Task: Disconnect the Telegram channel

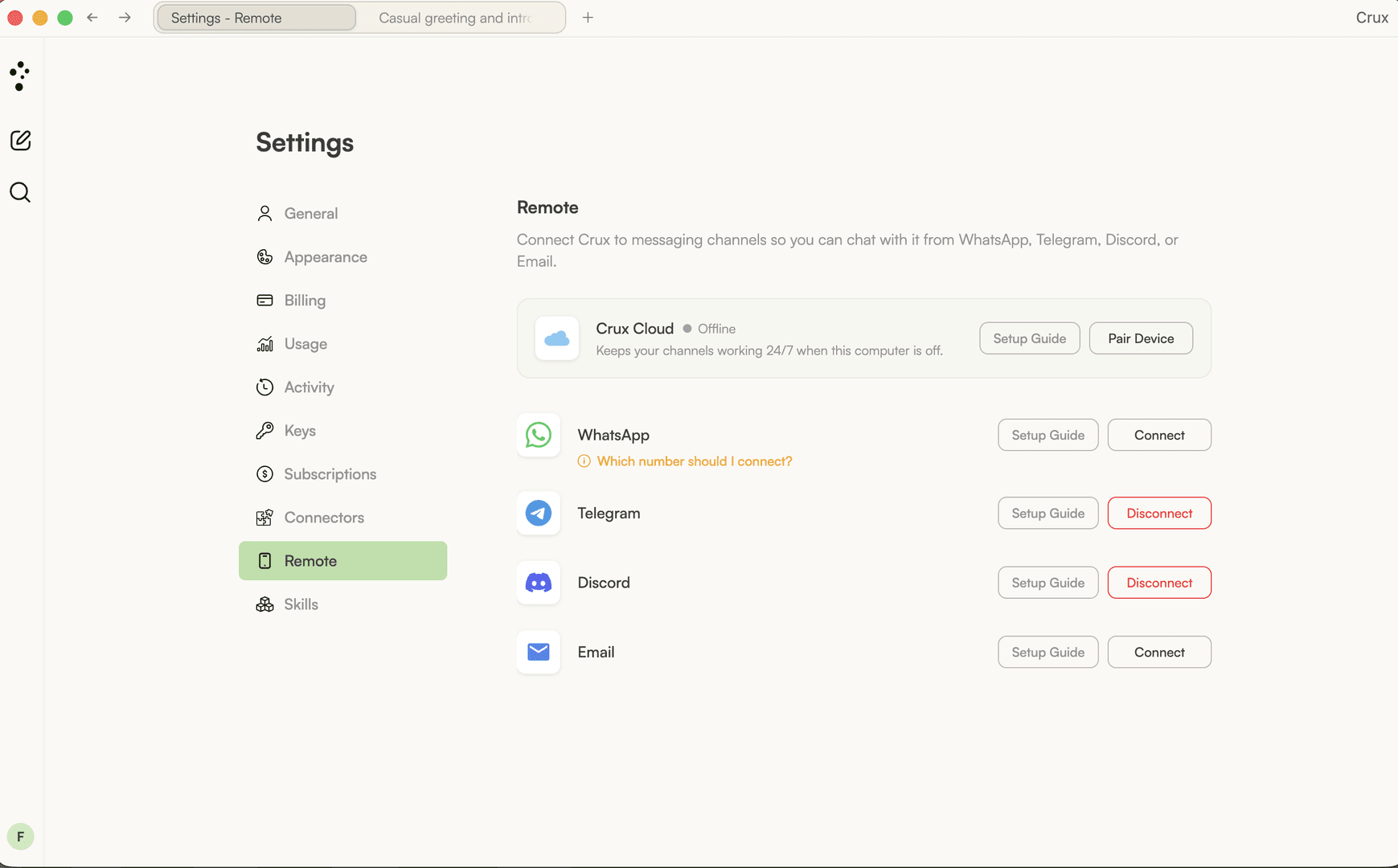Action: 1159,513
